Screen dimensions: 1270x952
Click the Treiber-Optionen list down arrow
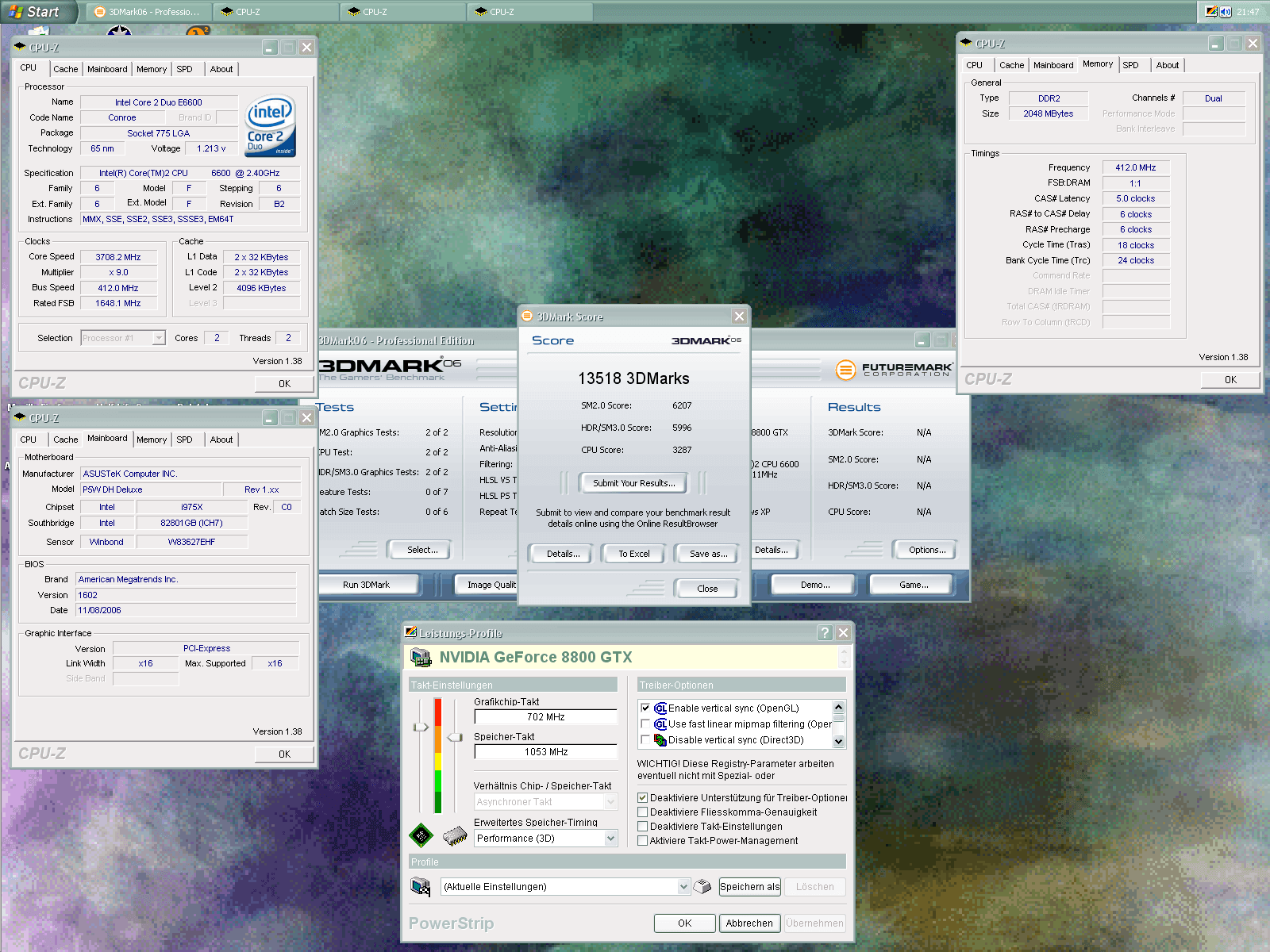[838, 742]
